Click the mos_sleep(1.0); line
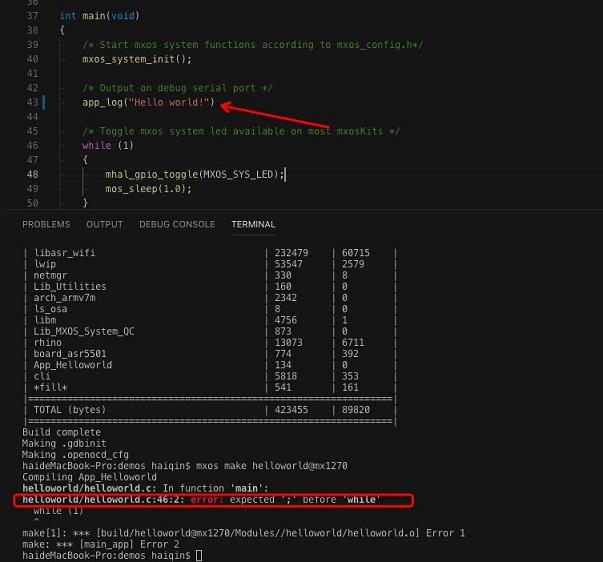This screenshot has height=562, width=603. point(148,189)
